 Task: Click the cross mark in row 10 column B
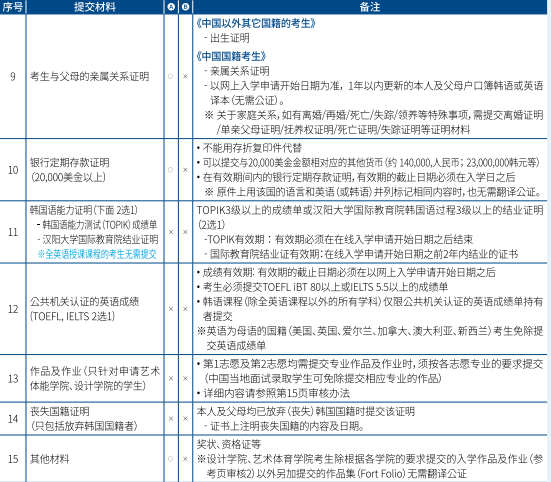185,170
